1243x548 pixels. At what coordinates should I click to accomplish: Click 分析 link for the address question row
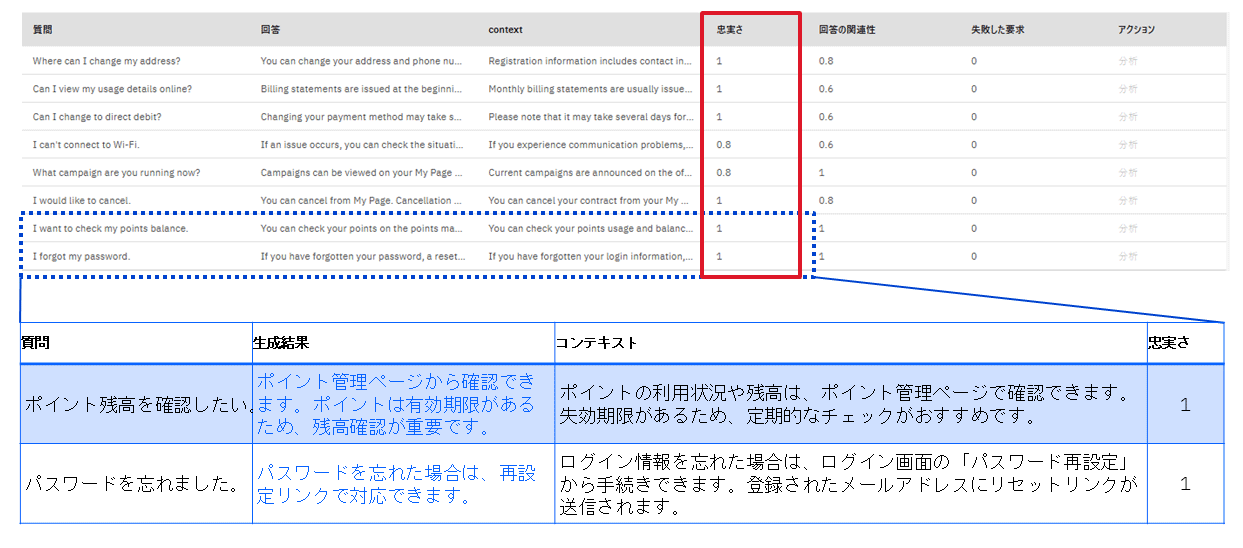tap(1127, 61)
